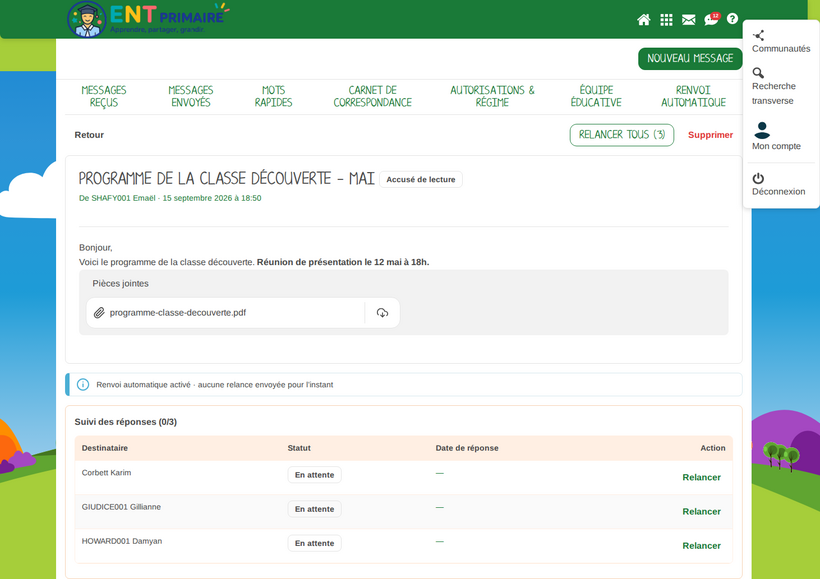Click the Retour link
Screen dimensions: 820x579
(89, 135)
